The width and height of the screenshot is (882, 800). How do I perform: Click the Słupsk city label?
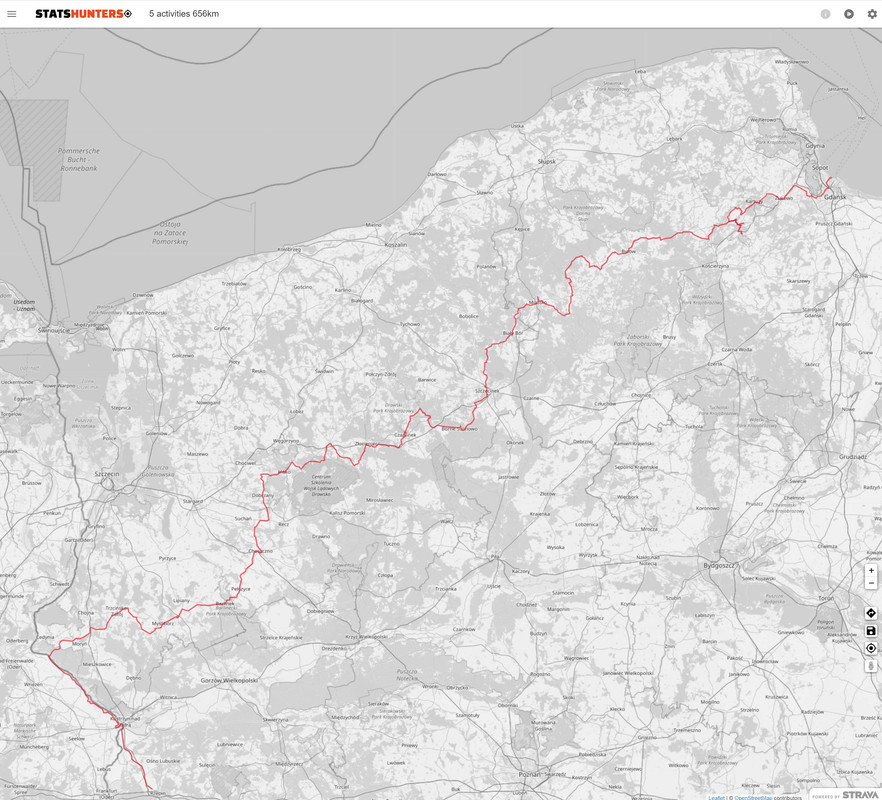point(546,161)
